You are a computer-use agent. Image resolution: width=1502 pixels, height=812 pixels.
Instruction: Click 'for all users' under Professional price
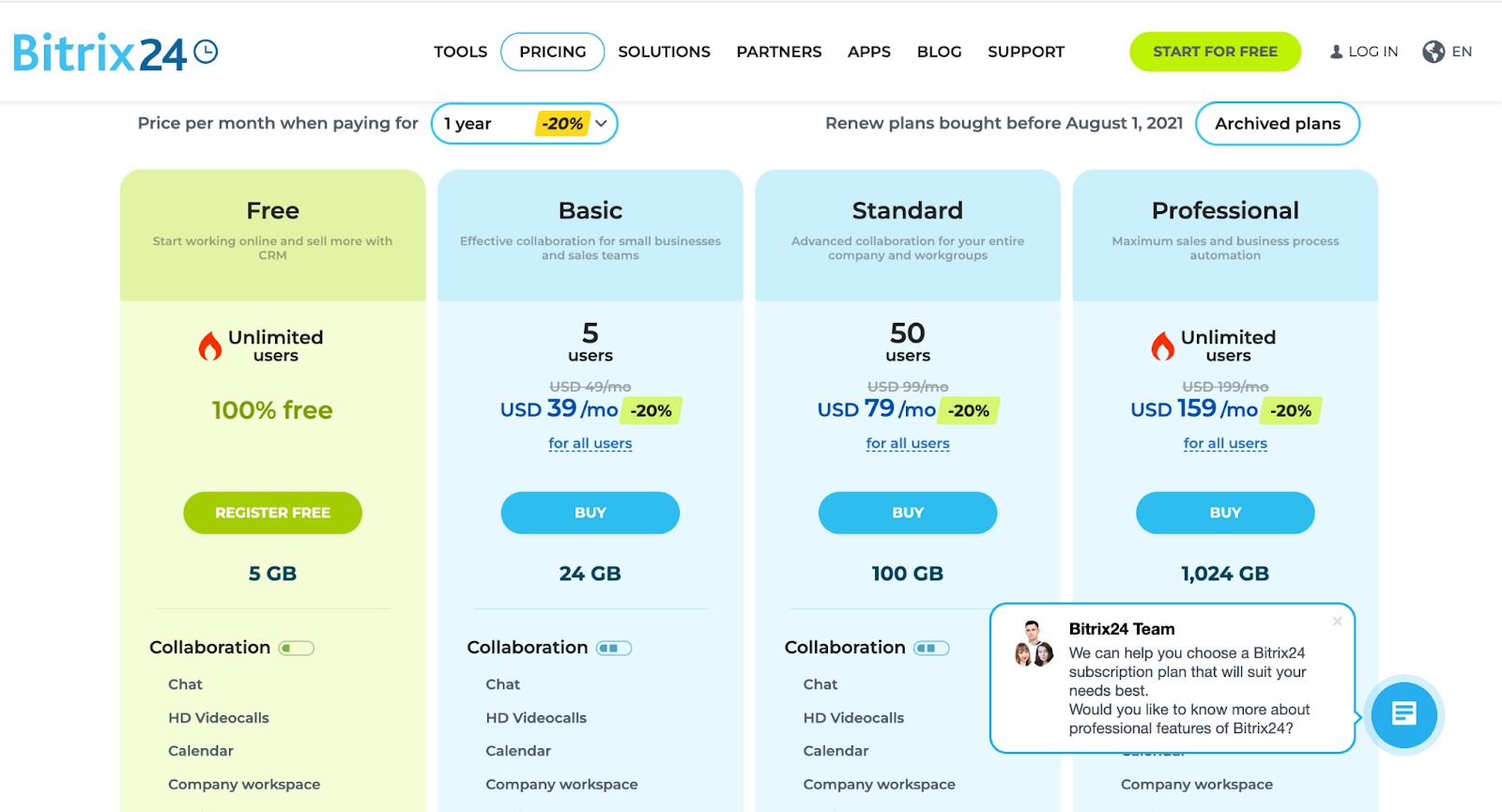1225,443
